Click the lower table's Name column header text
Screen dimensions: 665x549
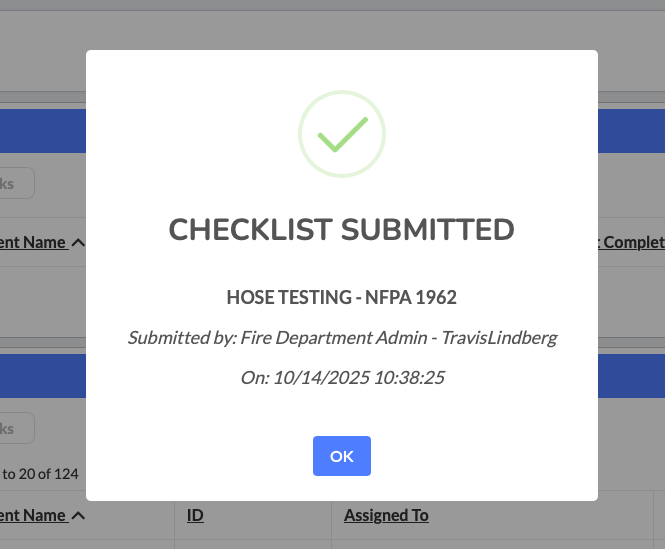[33, 516]
